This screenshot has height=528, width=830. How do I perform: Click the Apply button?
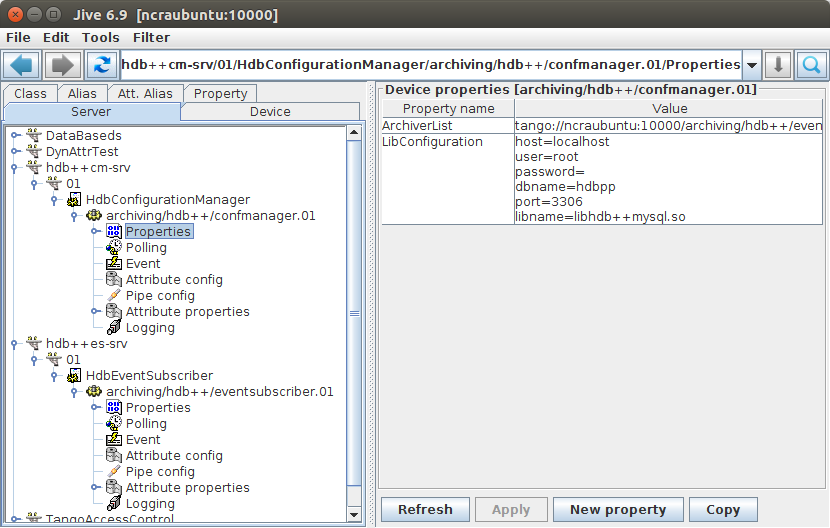(x=511, y=509)
